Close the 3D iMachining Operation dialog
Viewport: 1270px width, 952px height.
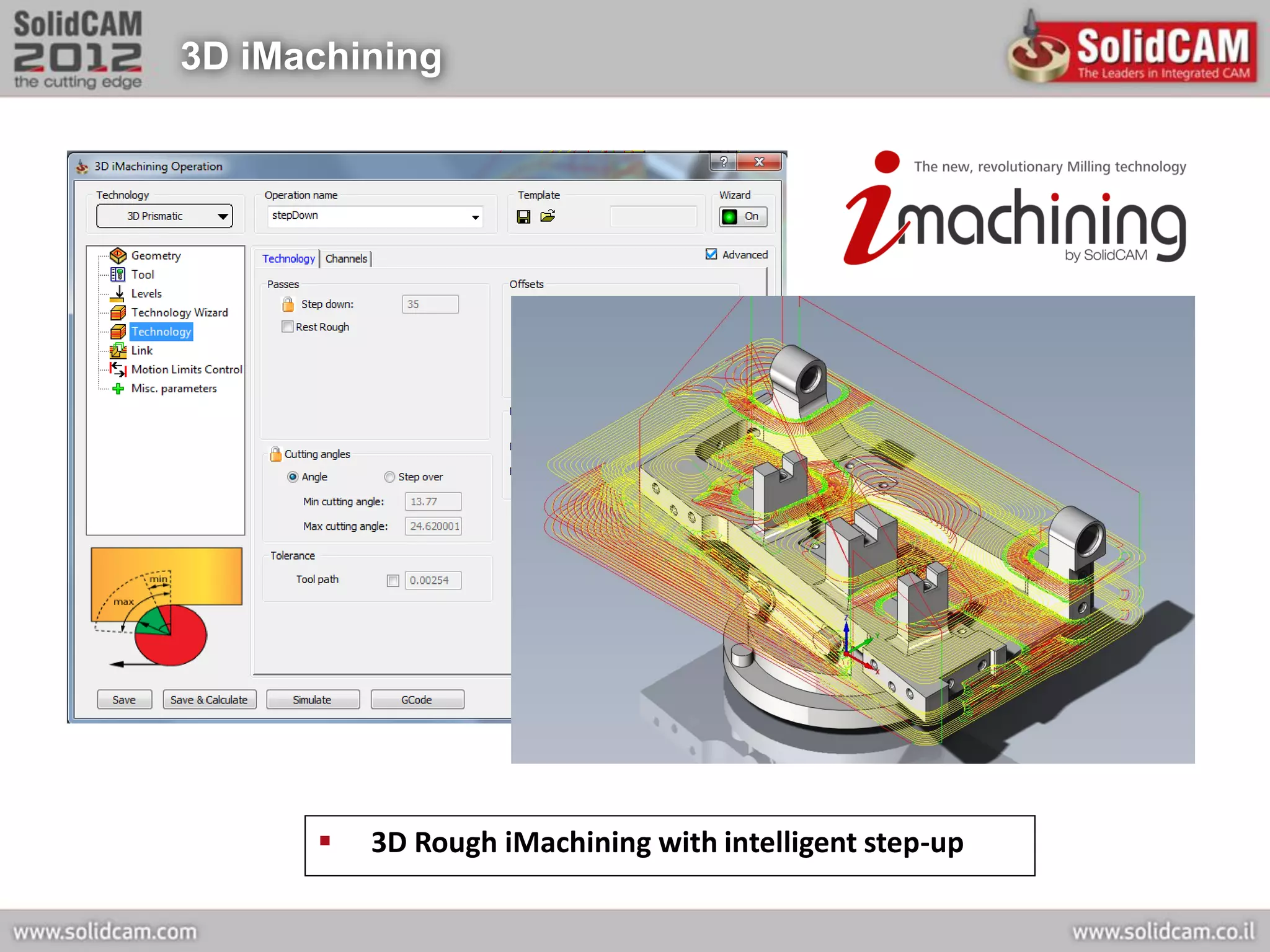coord(760,162)
